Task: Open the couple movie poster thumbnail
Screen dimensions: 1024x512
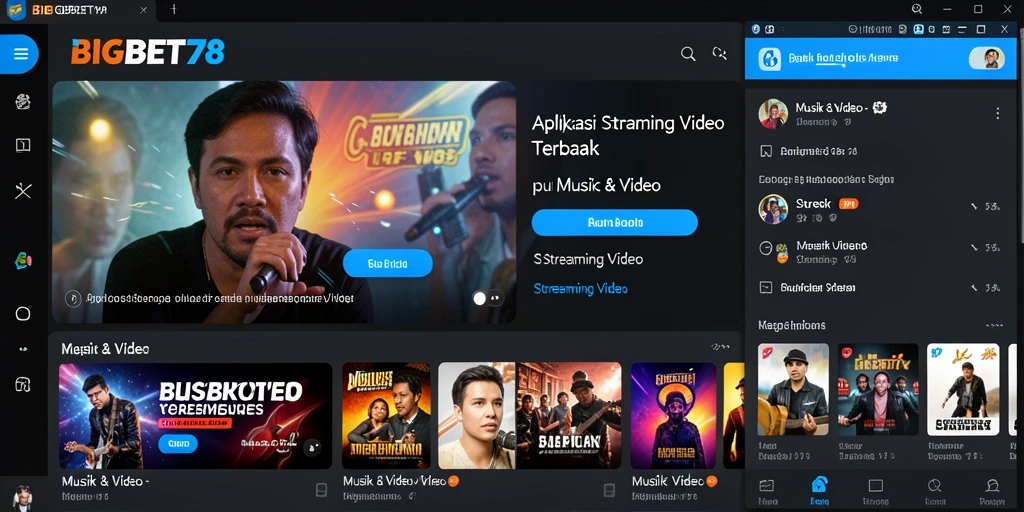Action: 386,416
